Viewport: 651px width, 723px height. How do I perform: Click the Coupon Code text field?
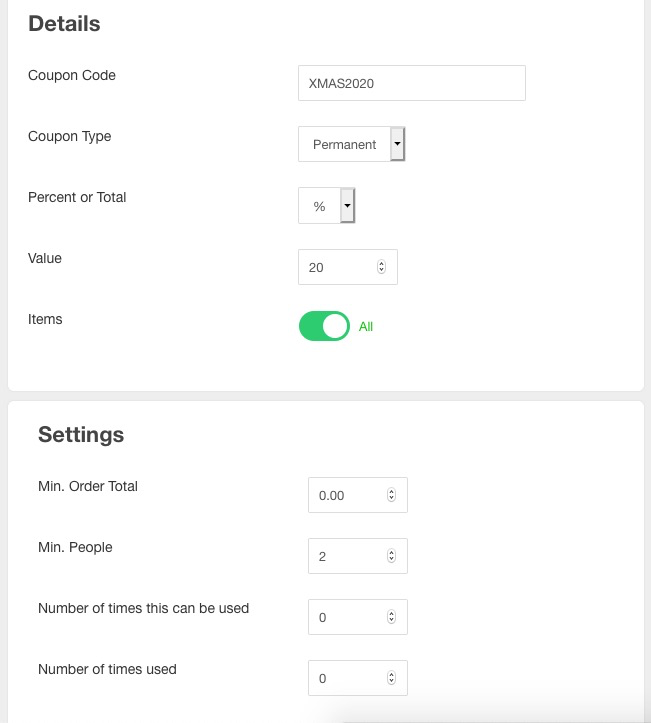coord(411,83)
